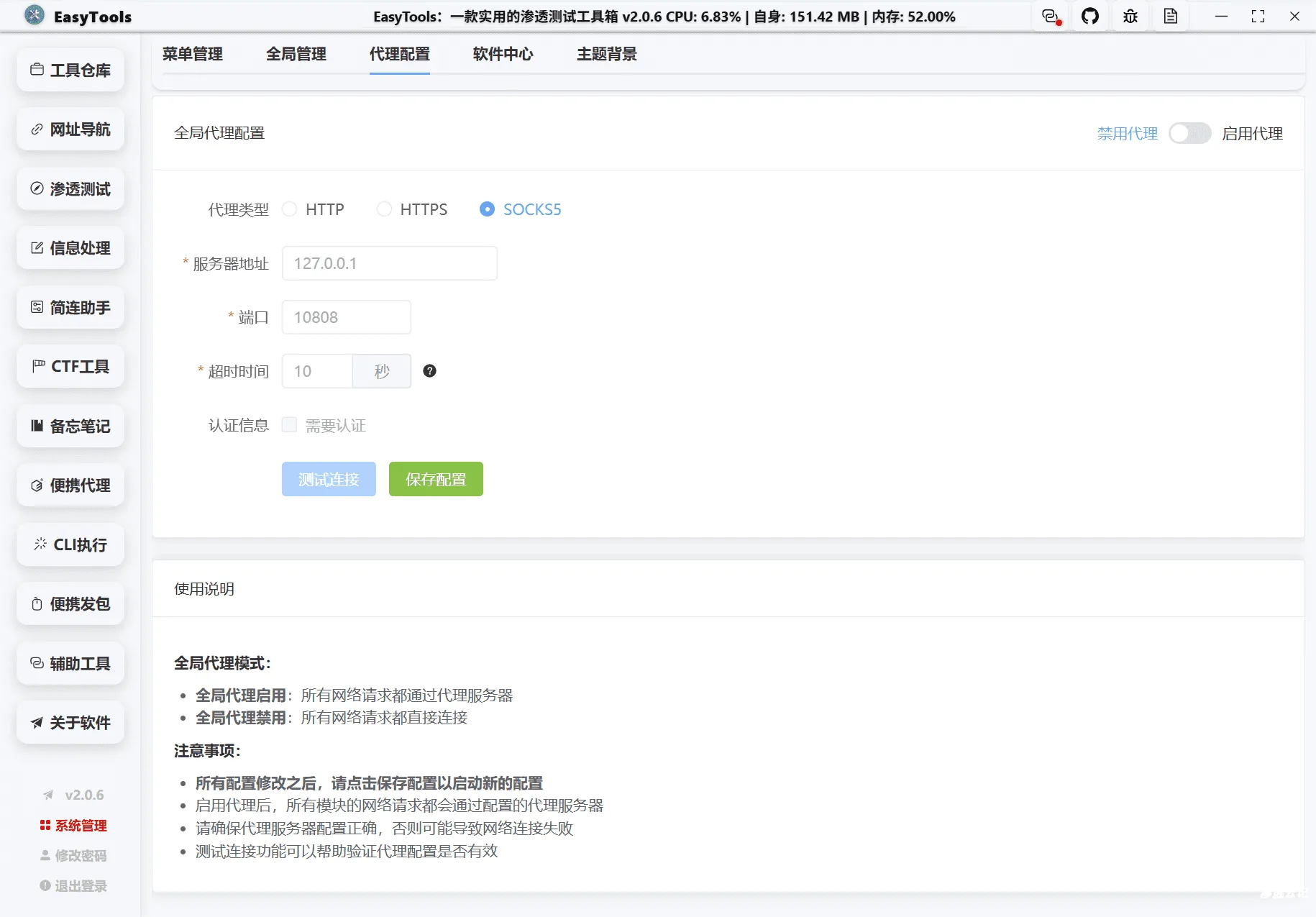Switch to the 主题背景 tab
The height and width of the screenshot is (917, 1316).
(x=606, y=54)
